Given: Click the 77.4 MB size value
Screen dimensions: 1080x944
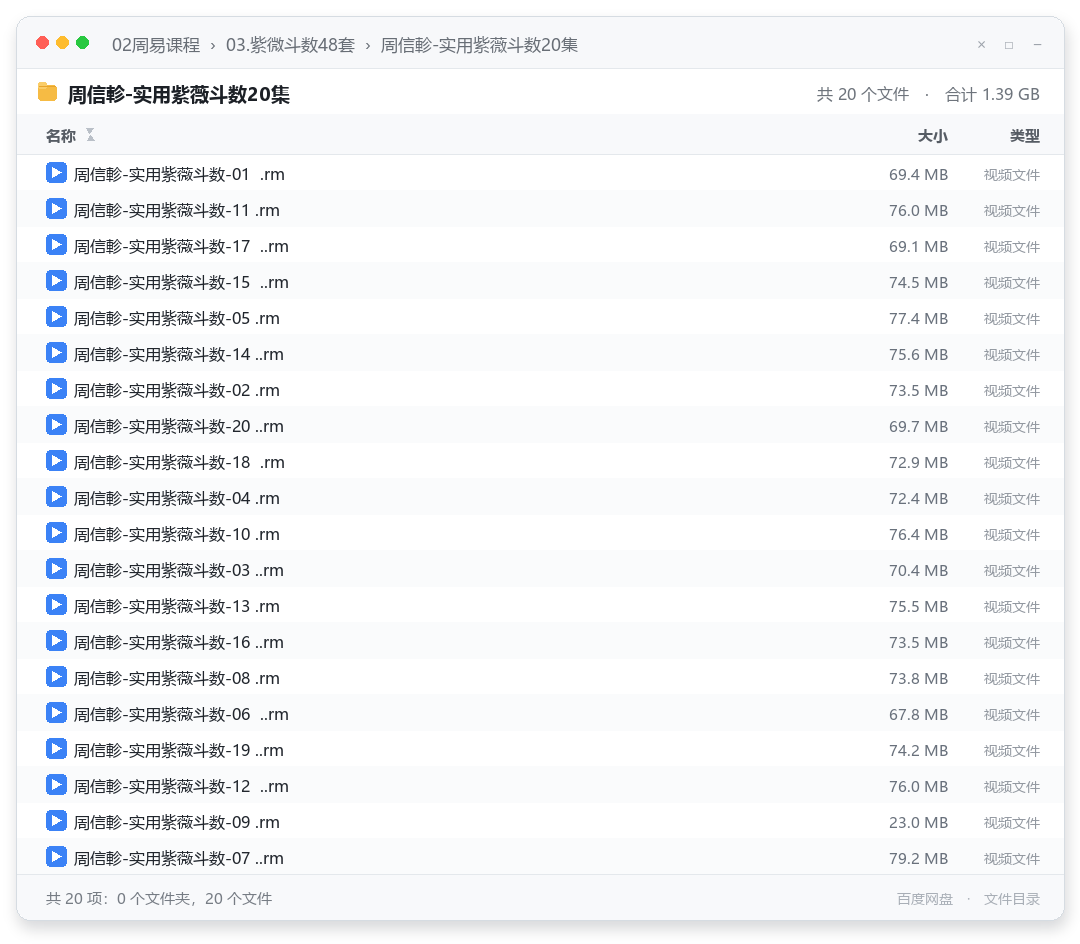Looking at the screenshot, I should [918, 319].
